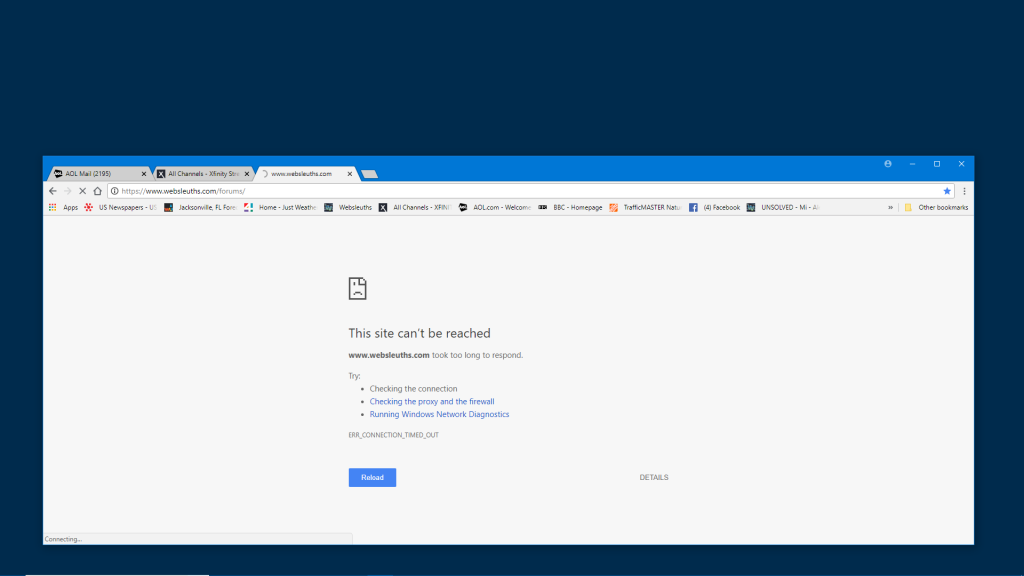Open the Facebook bookmark
Viewport: 1024px width, 576px height.
click(715, 208)
